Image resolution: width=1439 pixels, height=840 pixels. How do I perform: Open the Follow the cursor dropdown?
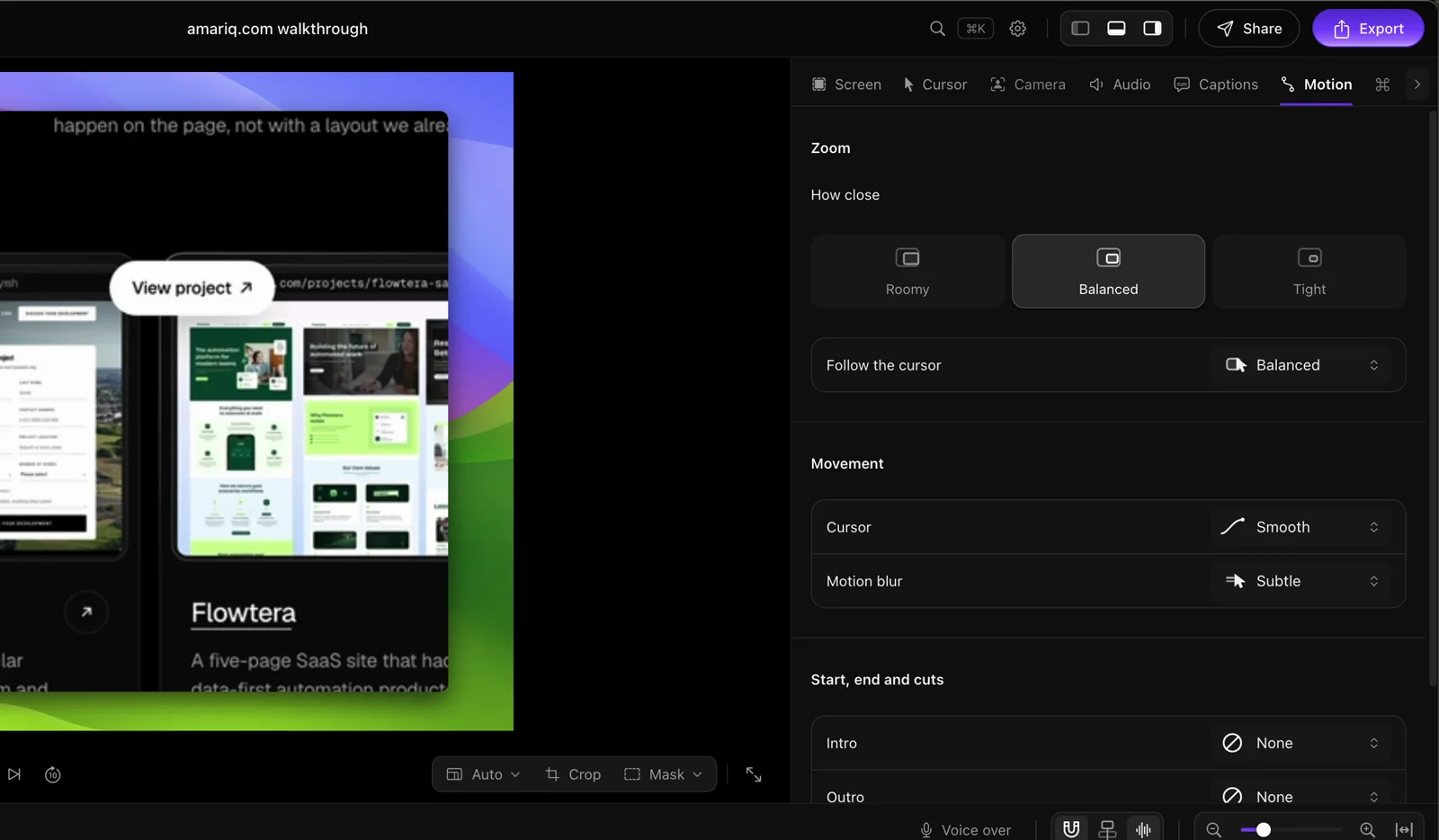1301,365
